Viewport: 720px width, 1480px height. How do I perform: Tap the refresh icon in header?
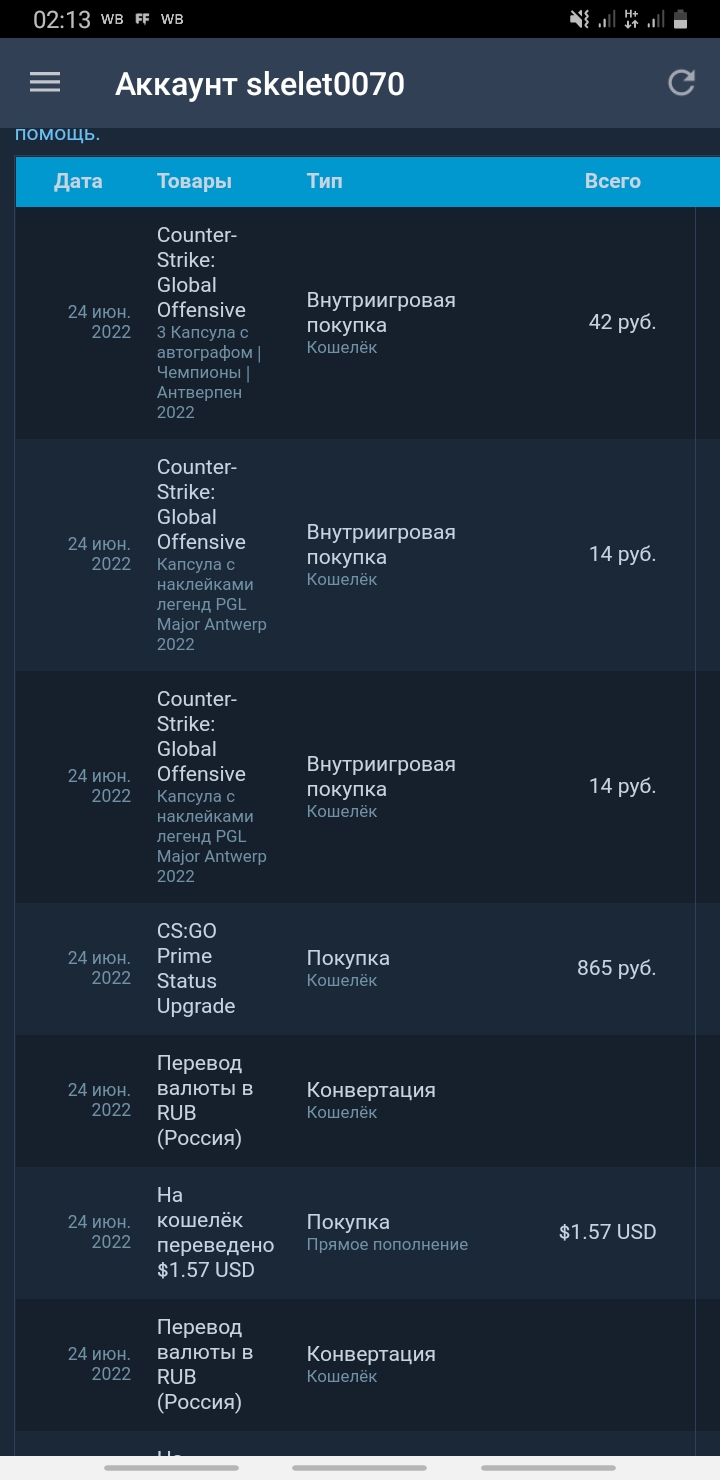681,83
